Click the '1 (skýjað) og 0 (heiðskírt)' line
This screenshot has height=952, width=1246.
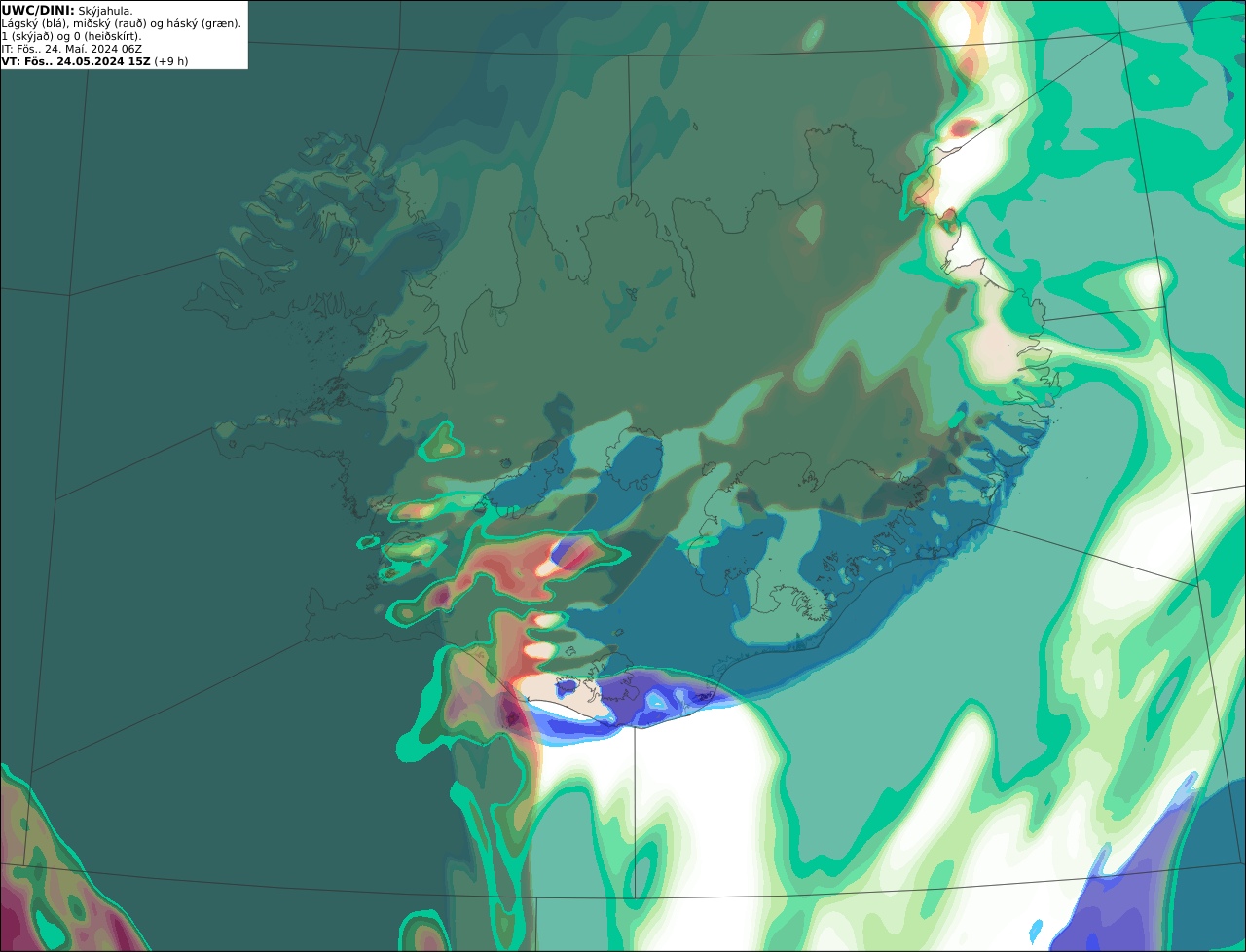72,36
